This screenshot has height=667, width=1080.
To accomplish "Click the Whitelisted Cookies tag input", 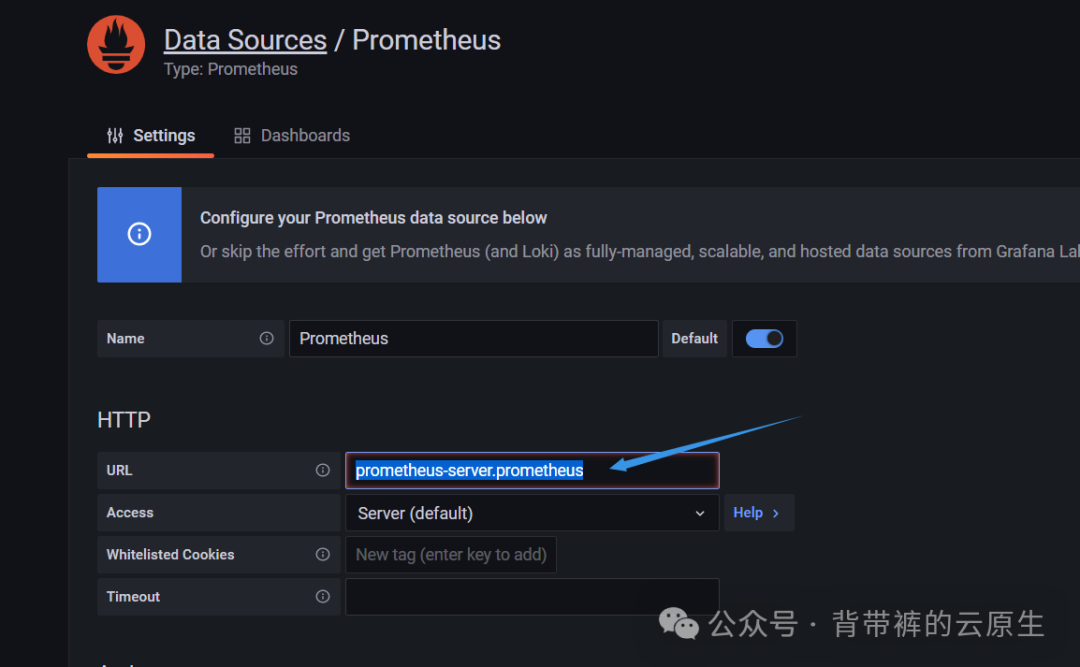I will [x=451, y=554].
